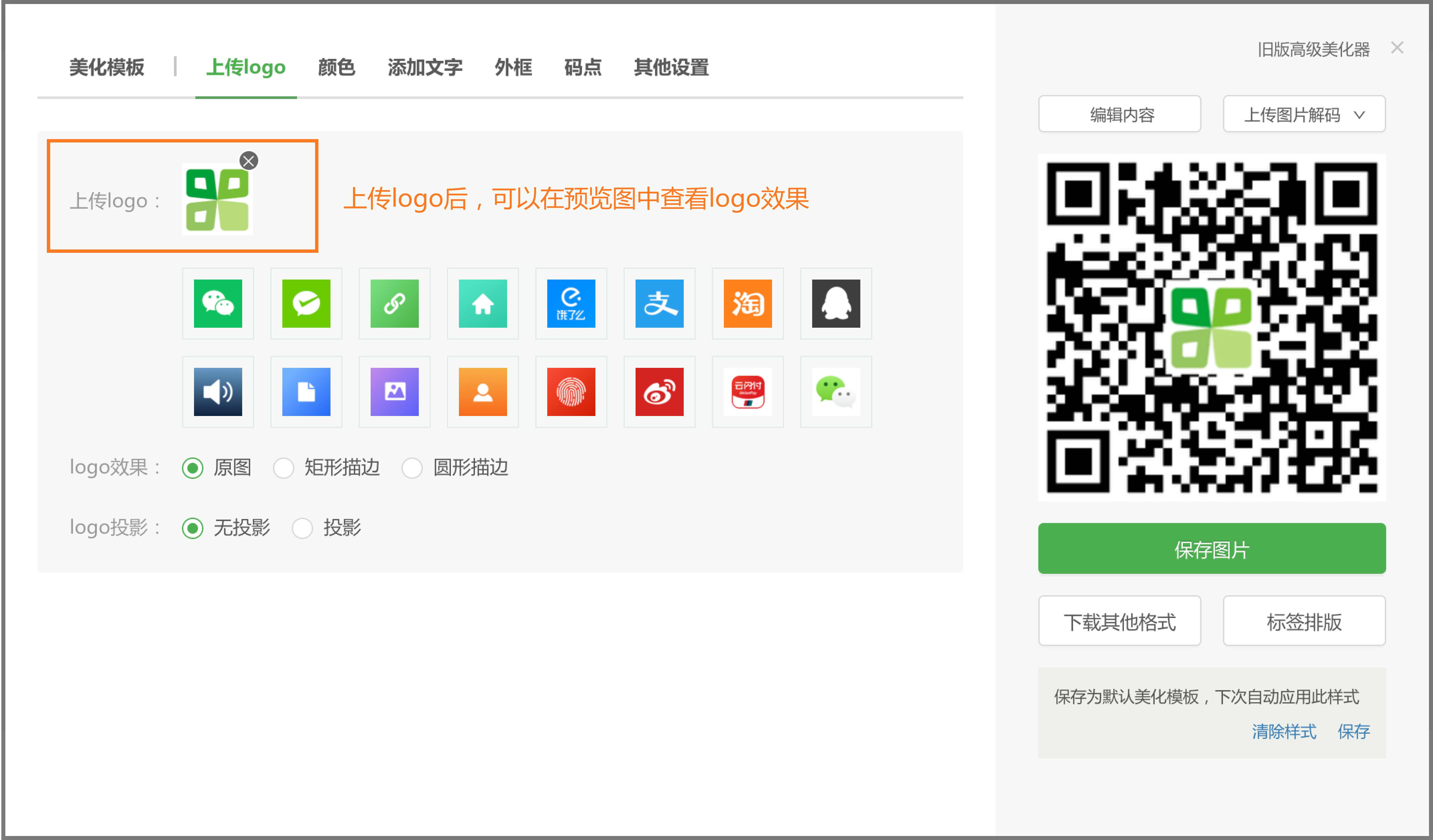
Task: Close the beautifier dialog
Action: click(1397, 48)
